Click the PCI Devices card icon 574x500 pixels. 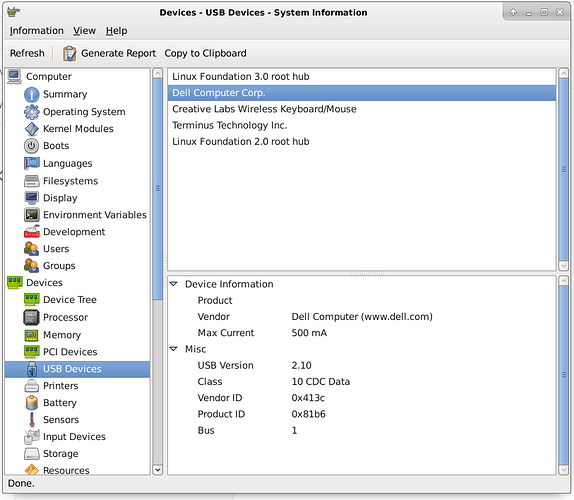coord(31,352)
